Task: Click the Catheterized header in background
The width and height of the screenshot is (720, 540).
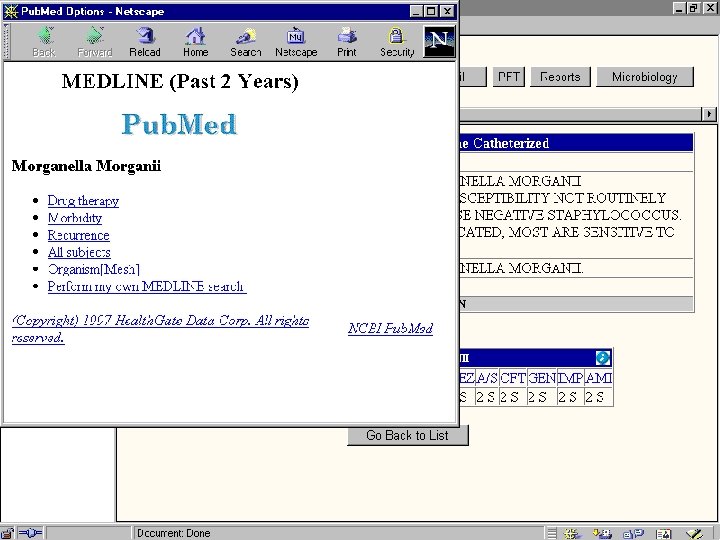Action: (576, 143)
